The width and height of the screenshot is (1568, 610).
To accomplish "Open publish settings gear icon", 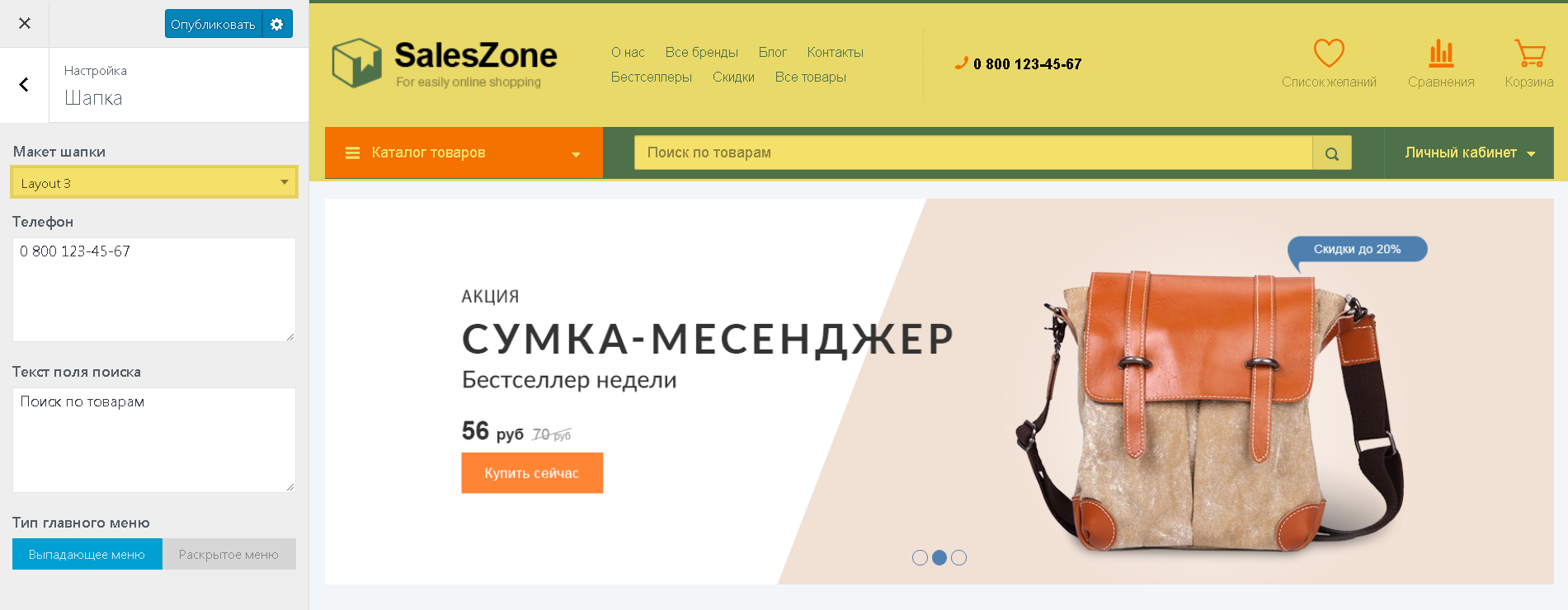I will pos(277,24).
